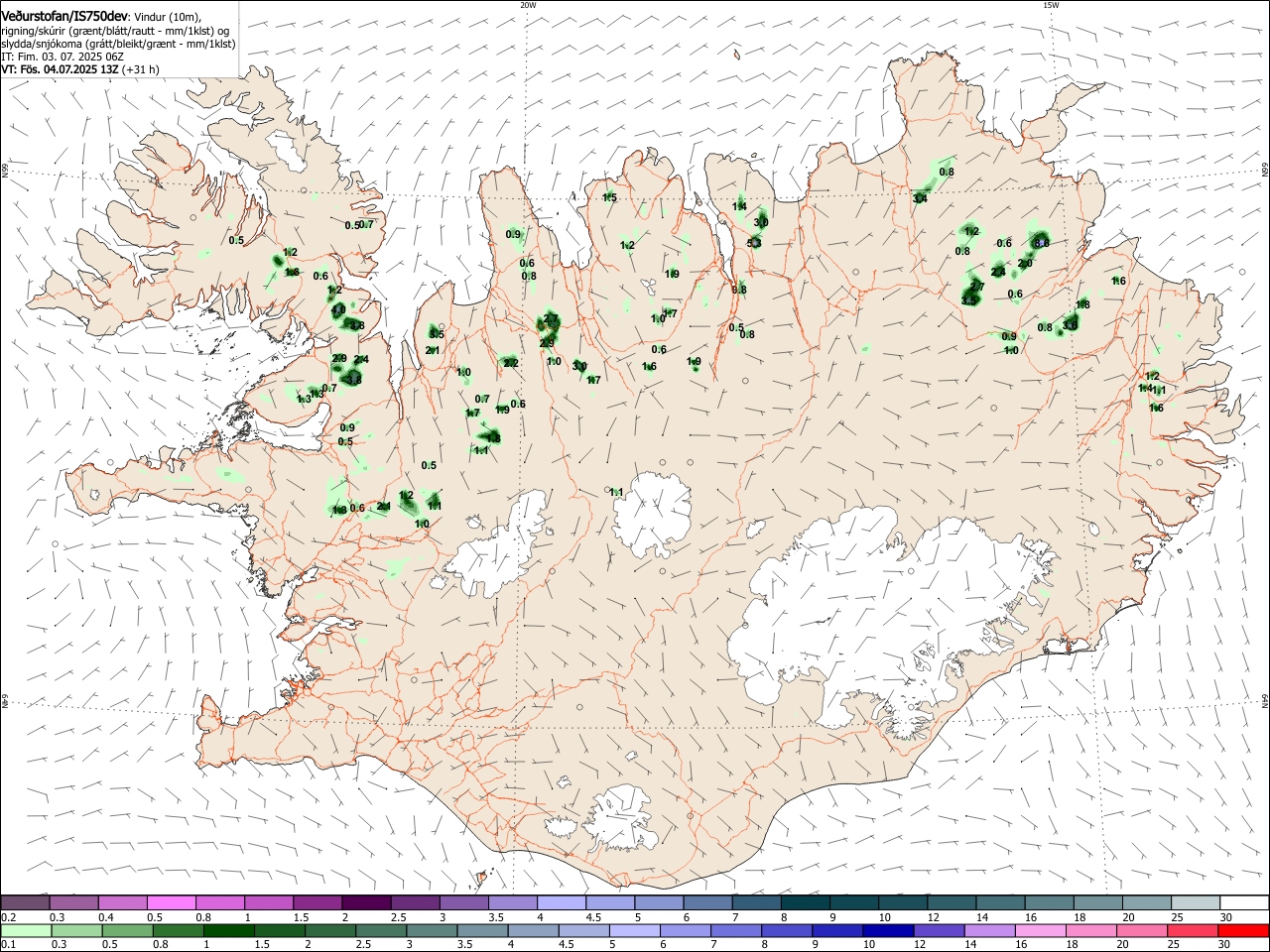1270x952 pixels.
Task: Pick top-row purple swatch between 0.4 and 0.5
Action: pyautogui.click(x=122, y=903)
